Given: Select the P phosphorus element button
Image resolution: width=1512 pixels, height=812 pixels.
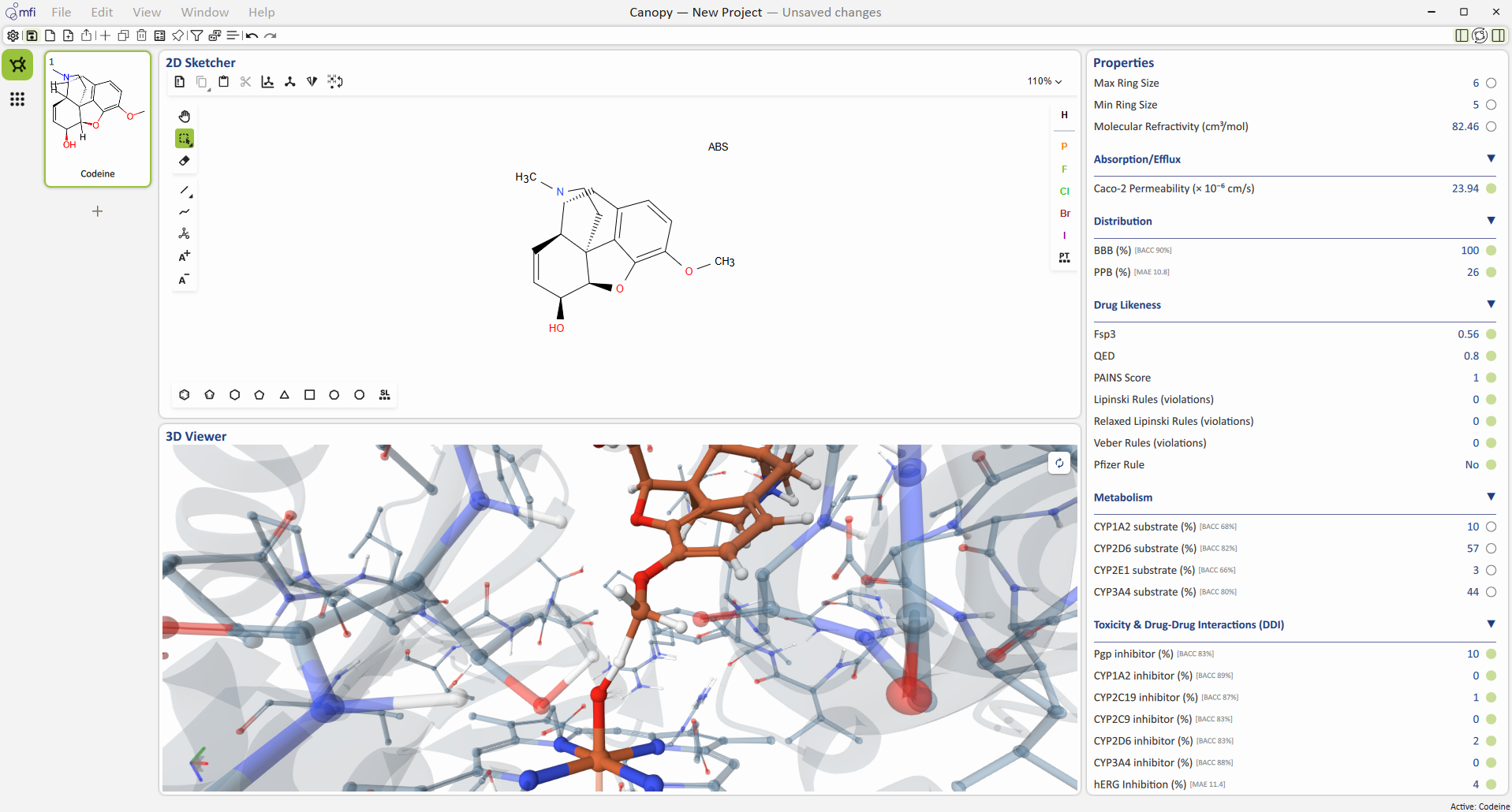Looking at the screenshot, I should 1065,147.
